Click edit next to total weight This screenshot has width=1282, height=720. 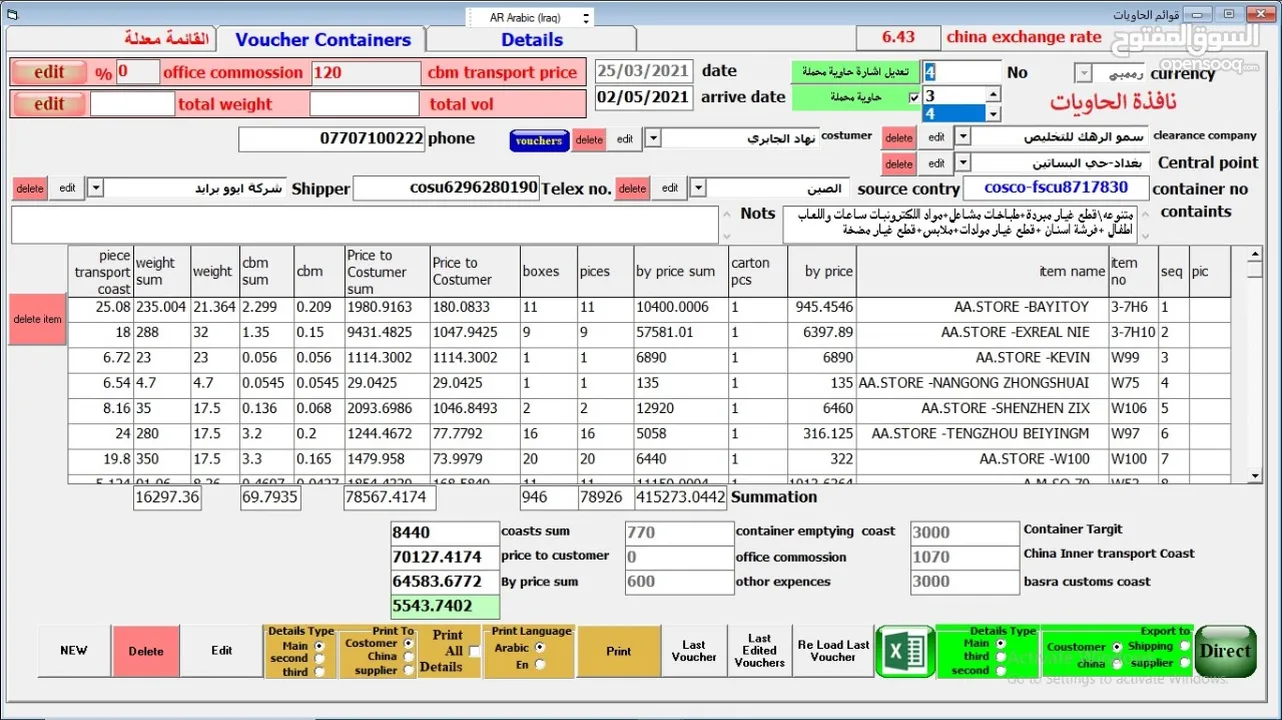coord(49,103)
